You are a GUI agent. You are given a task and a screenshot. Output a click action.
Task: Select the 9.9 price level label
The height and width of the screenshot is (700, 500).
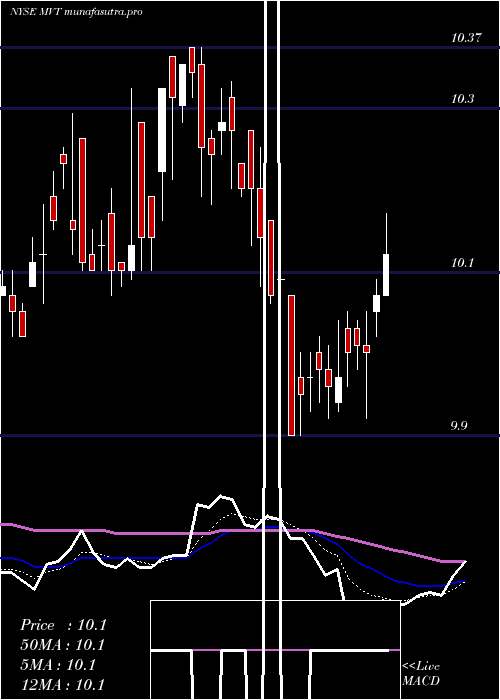pyautogui.click(x=459, y=426)
